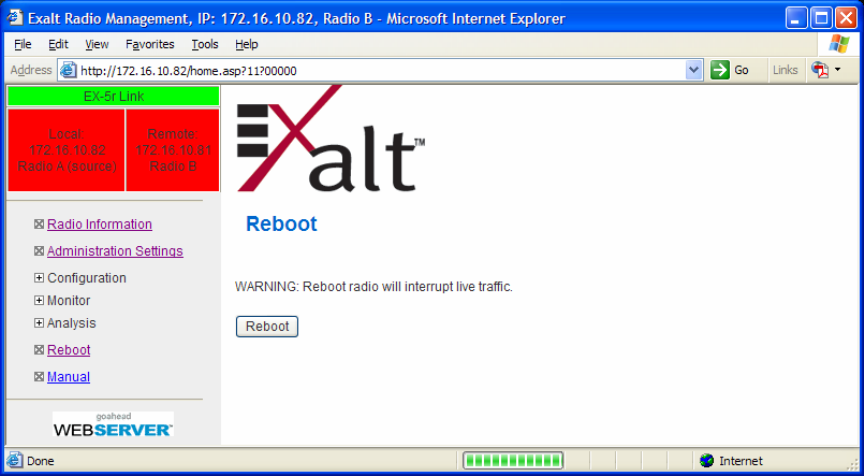This screenshot has height=476, width=864.
Task: Click inside the address URL field
Action: coord(380,71)
